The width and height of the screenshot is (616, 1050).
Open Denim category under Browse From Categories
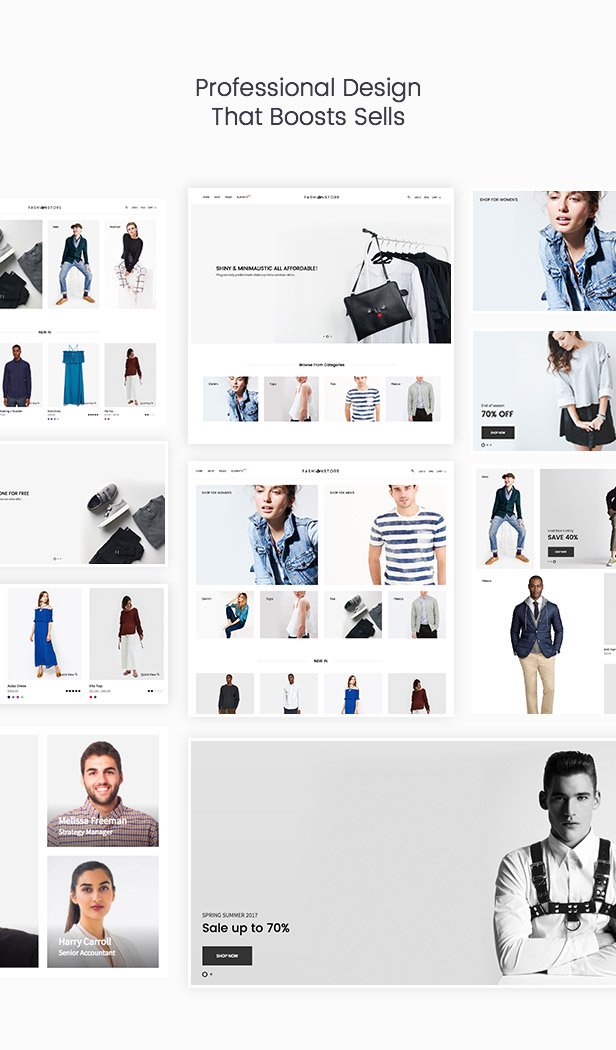click(x=230, y=399)
